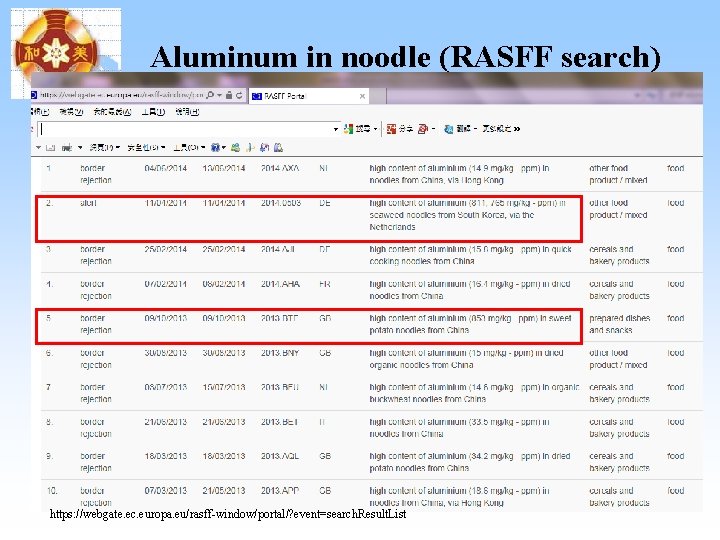The height and width of the screenshot is (540, 720).
Task: Open the 工具(T) menu in the menu bar
Action: click(x=153, y=112)
